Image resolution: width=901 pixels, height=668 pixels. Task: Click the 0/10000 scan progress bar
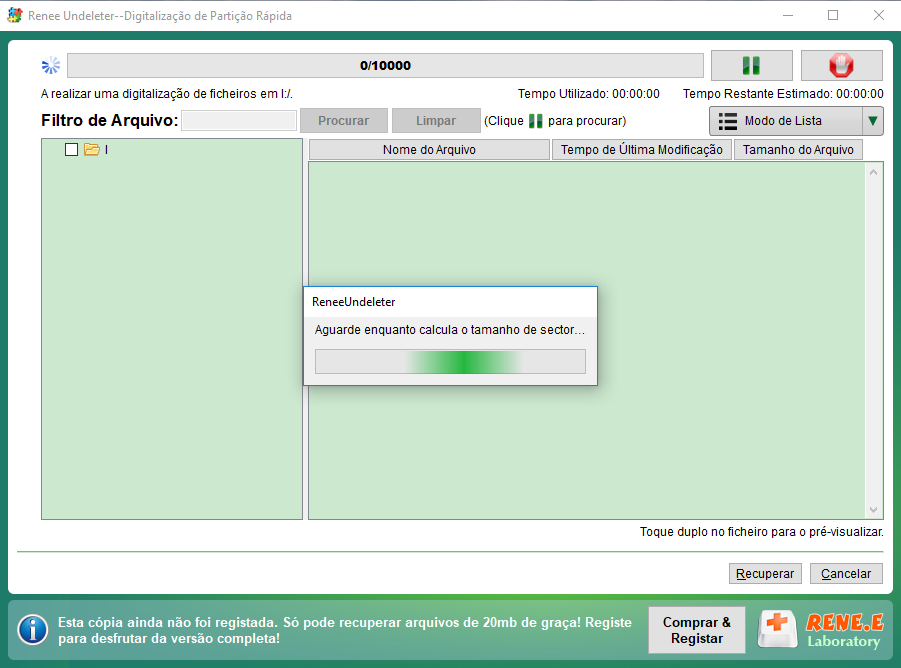(385, 65)
